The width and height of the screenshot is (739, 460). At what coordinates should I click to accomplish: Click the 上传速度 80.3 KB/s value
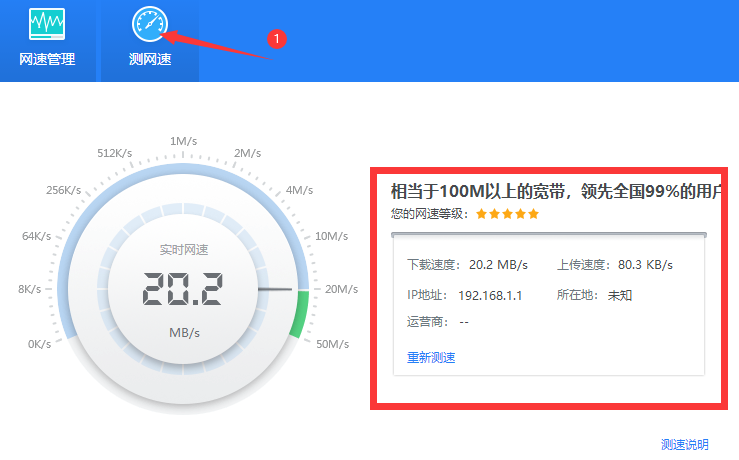pos(645,265)
